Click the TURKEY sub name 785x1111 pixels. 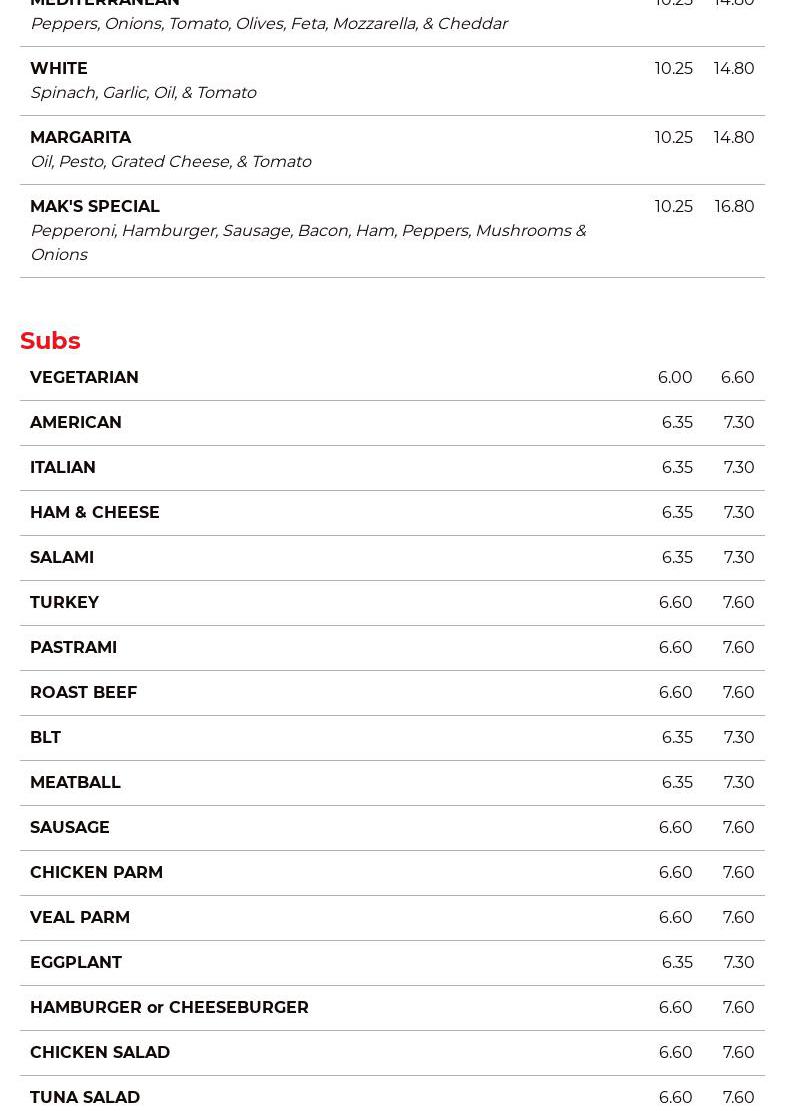click(64, 602)
